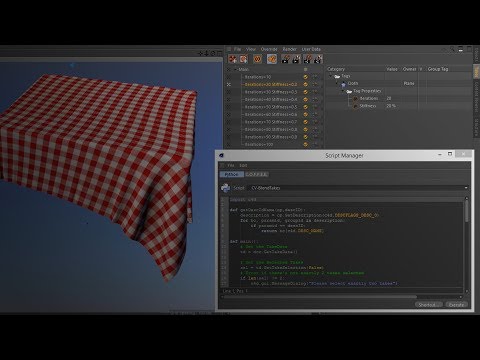Toggle render checkmark on Iterations=30 Stiffness=0.3 take

[305, 92]
